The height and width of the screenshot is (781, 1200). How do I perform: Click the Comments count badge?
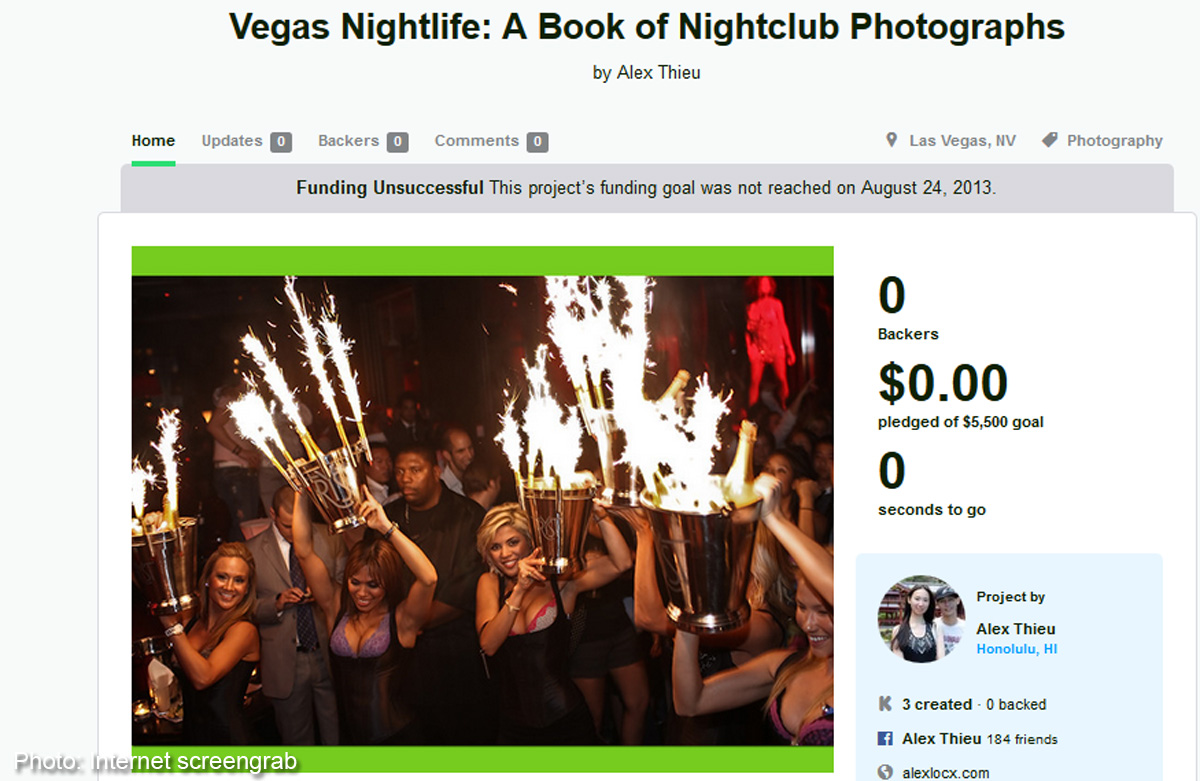[x=538, y=142]
